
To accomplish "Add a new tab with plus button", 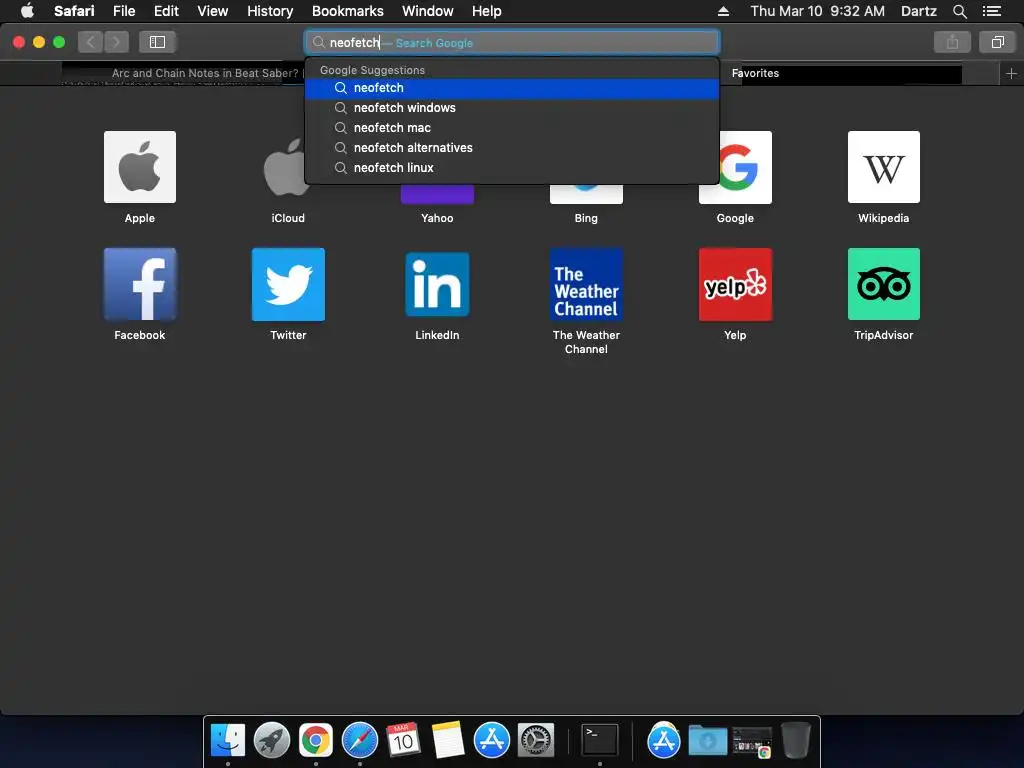I will click(x=1011, y=74).
